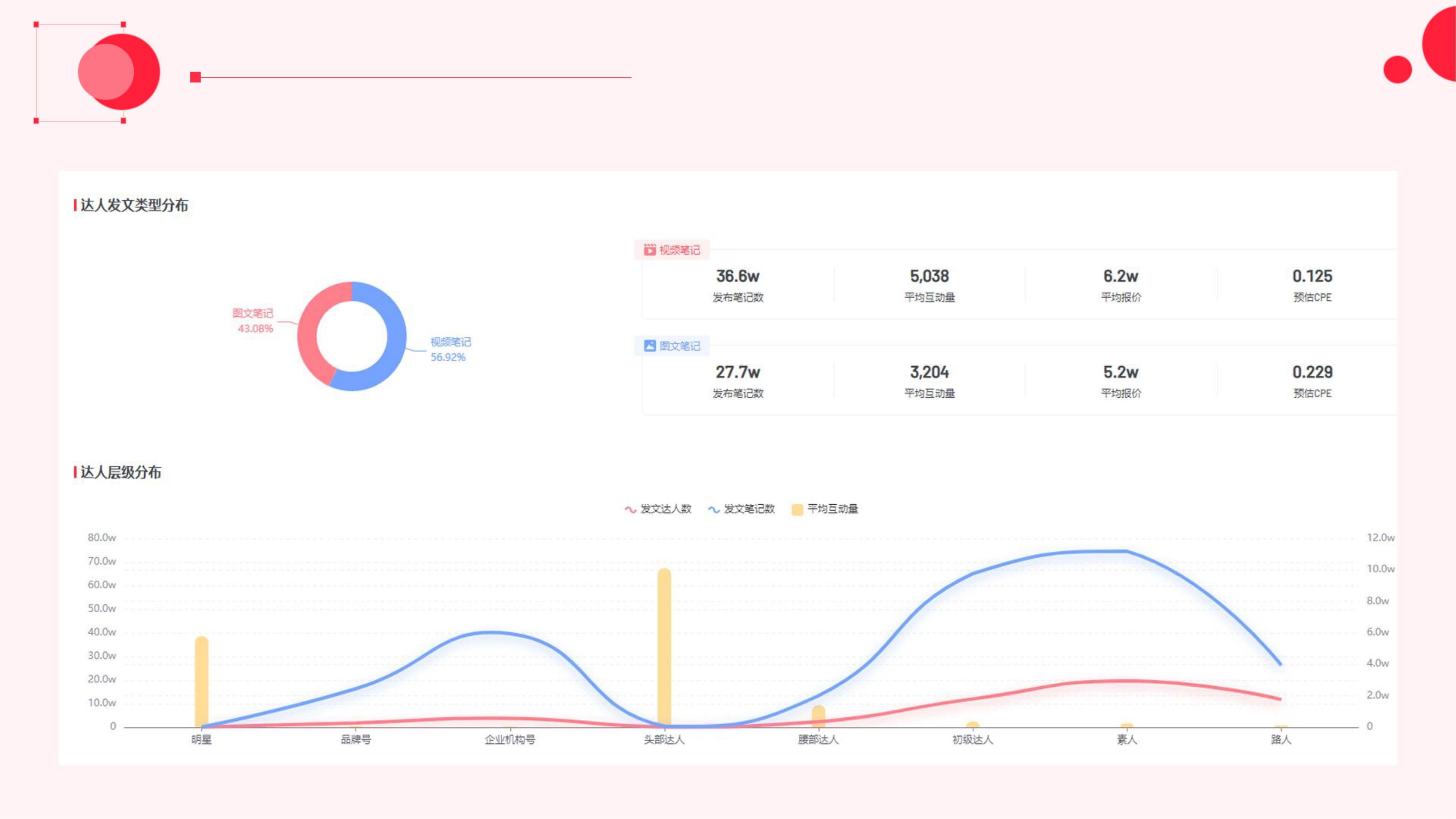Click 腰部达人 axis label

(x=818, y=739)
